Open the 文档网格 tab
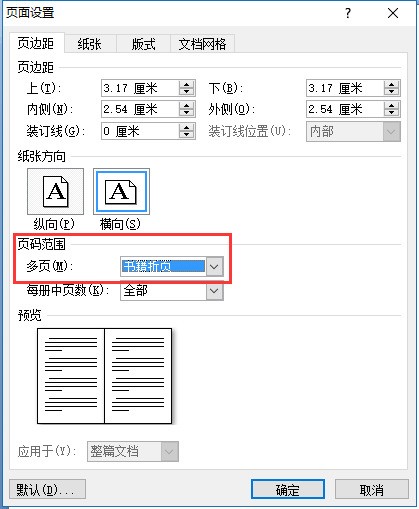This screenshot has height=509, width=419. [x=202, y=44]
